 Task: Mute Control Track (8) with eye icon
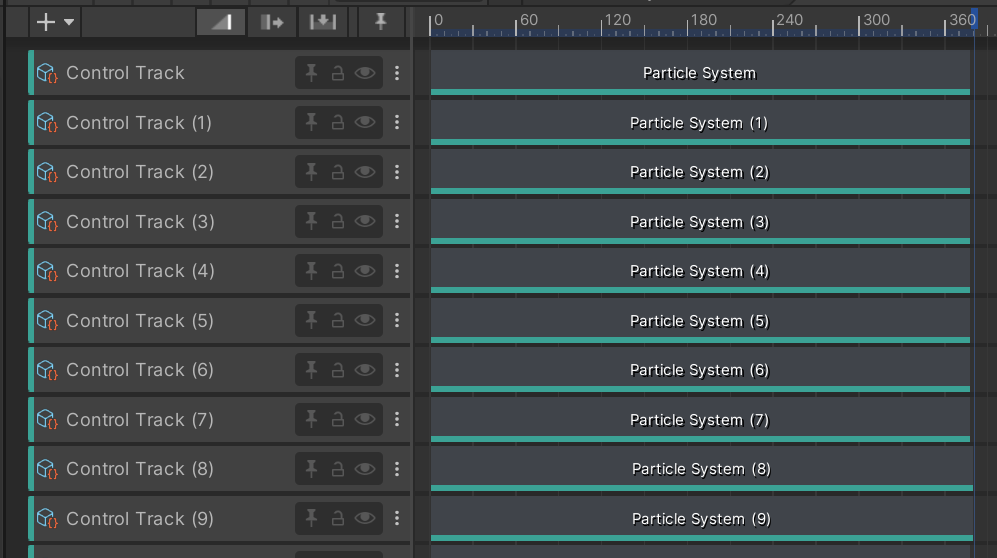(x=364, y=469)
